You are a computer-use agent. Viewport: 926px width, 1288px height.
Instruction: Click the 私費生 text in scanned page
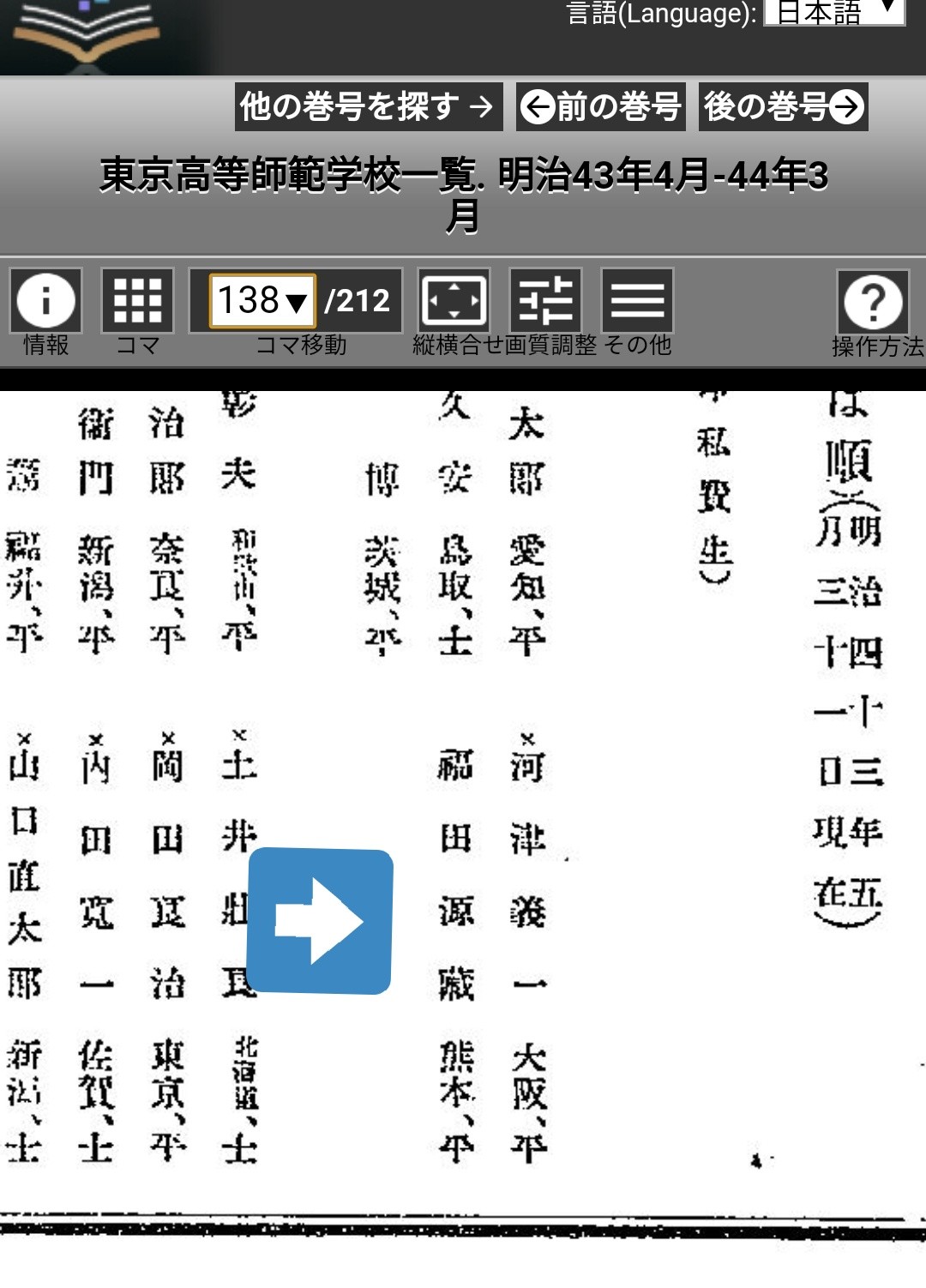pyautogui.click(x=713, y=497)
